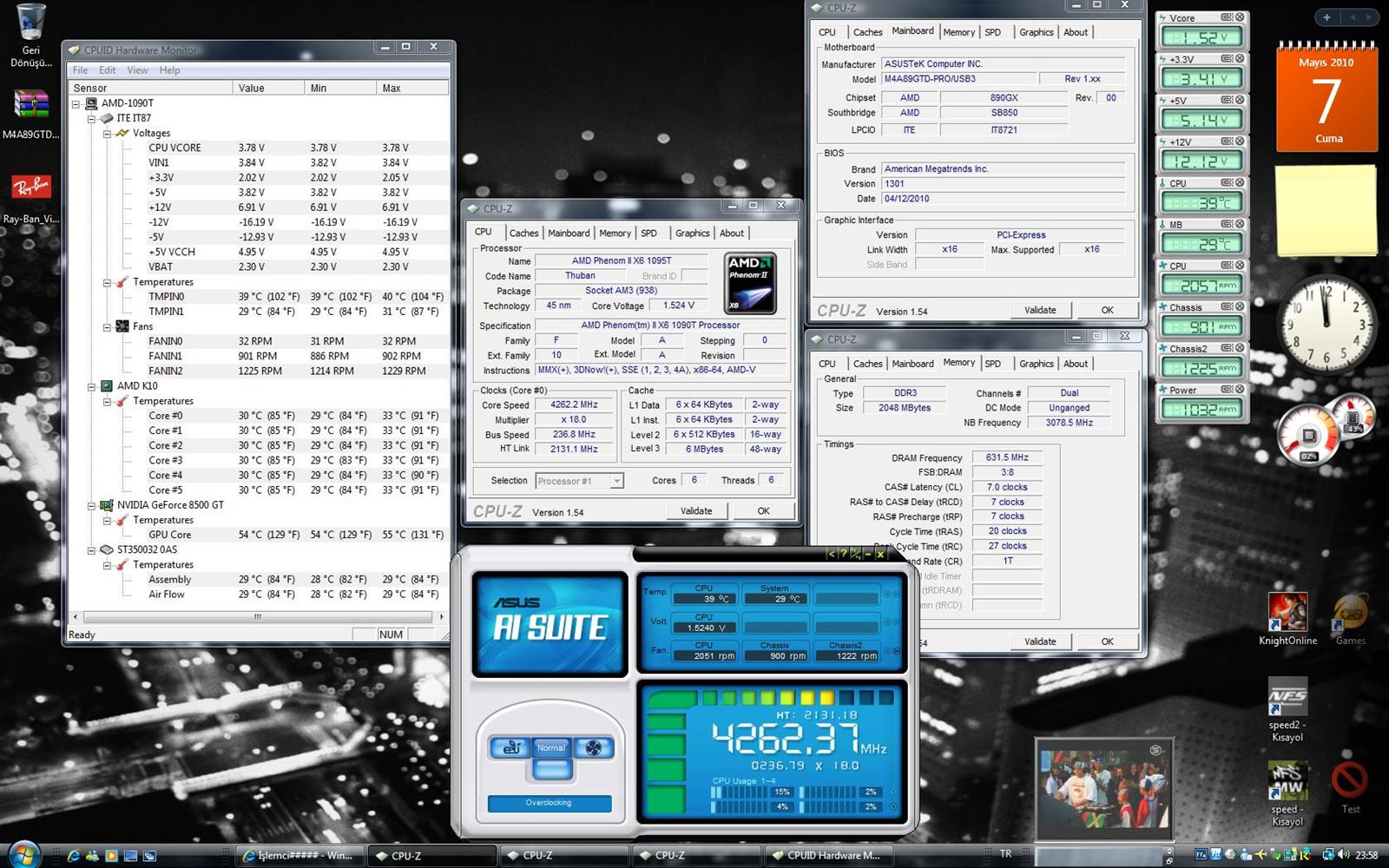
Task: Click the slideshow photo gadget thumbnail
Action: pyautogui.click(x=1103, y=789)
